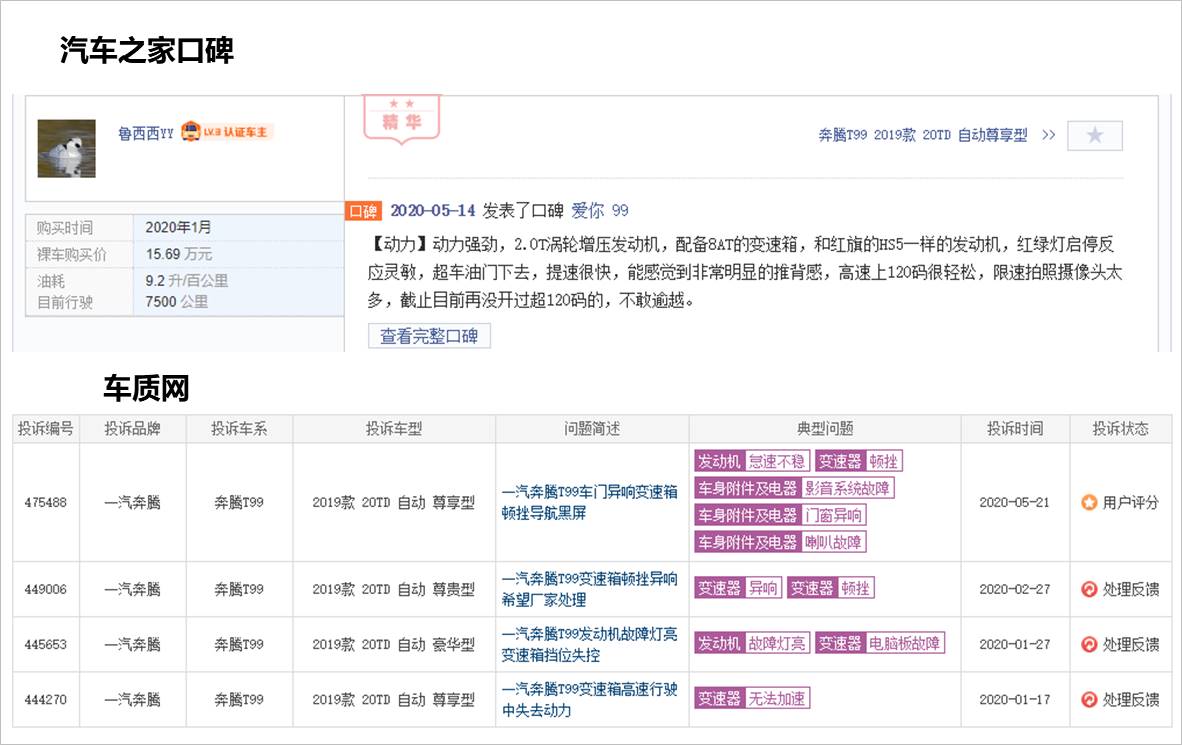Click 变速器 无法加速 tag
The height and width of the screenshot is (745, 1182).
pos(752,698)
